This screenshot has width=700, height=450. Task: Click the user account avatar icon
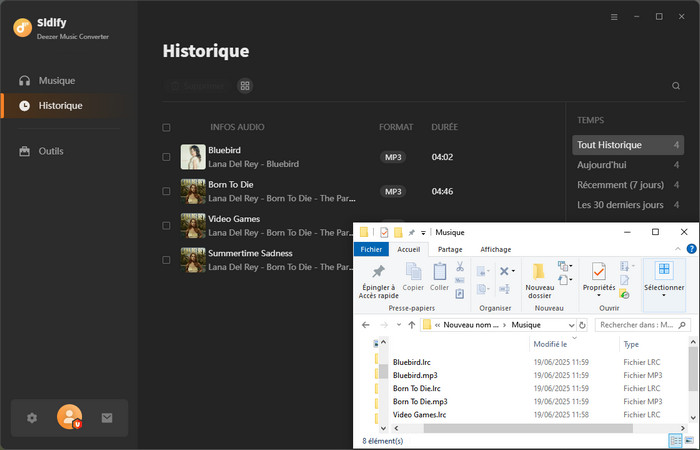pos(70,418)
